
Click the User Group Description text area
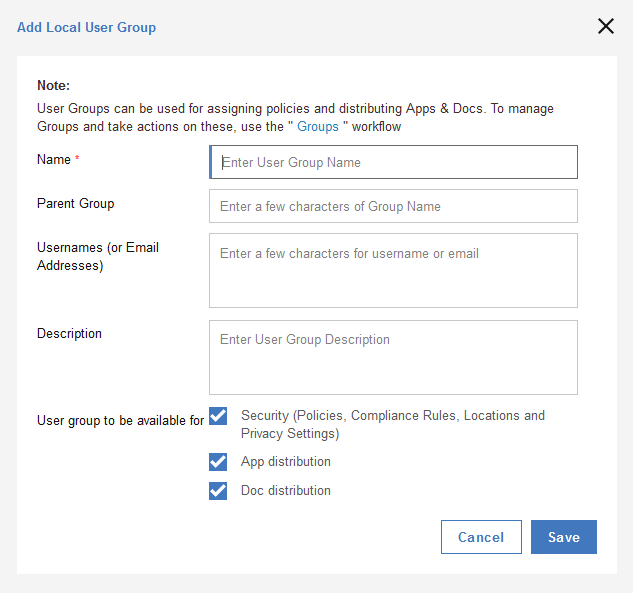click(393, 358)
